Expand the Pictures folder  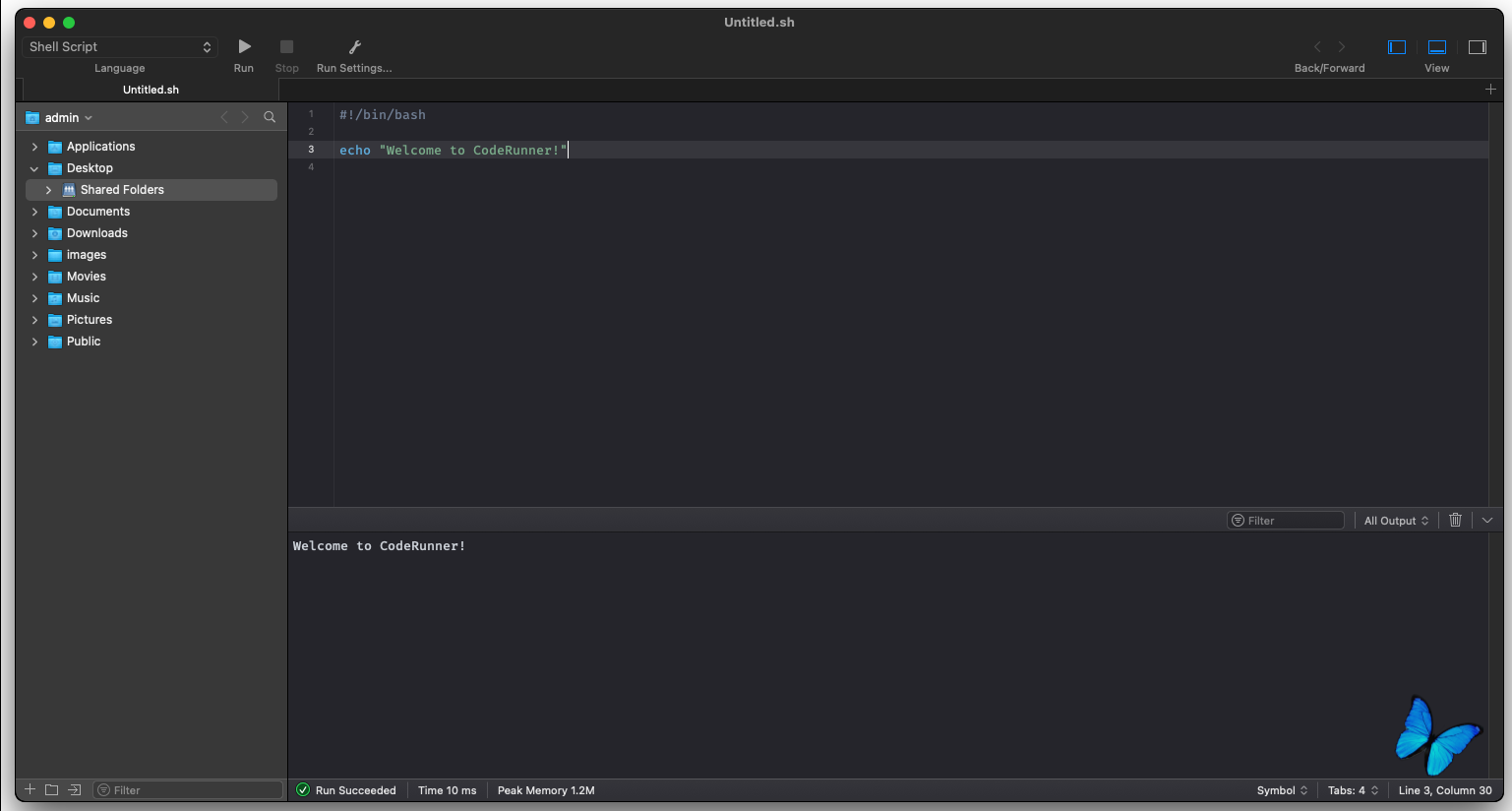(34, 320)
